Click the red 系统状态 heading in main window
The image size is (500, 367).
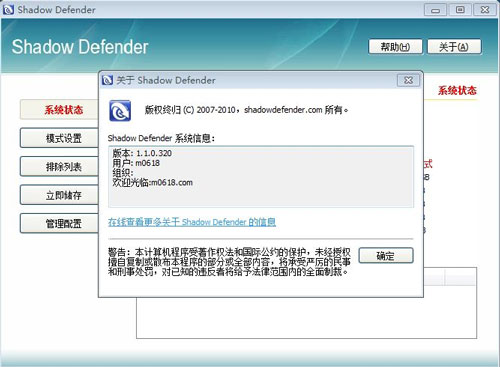point(457,91)
